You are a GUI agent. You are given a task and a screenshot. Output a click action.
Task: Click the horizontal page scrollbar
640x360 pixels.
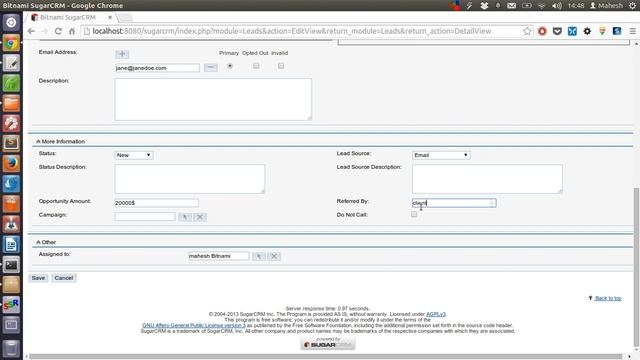[326, 356]
